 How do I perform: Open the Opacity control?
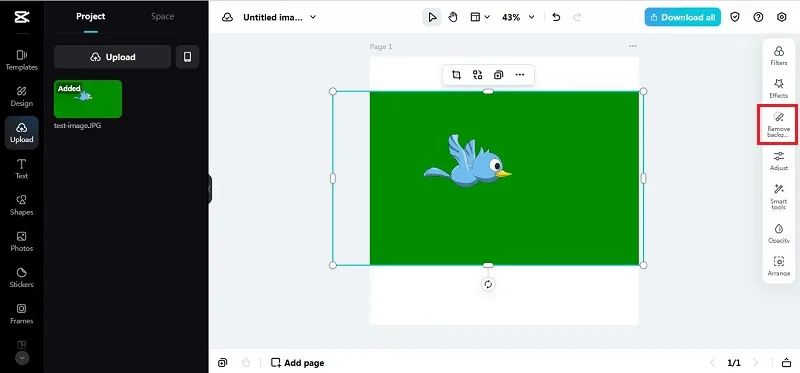[x=779, y=233]
